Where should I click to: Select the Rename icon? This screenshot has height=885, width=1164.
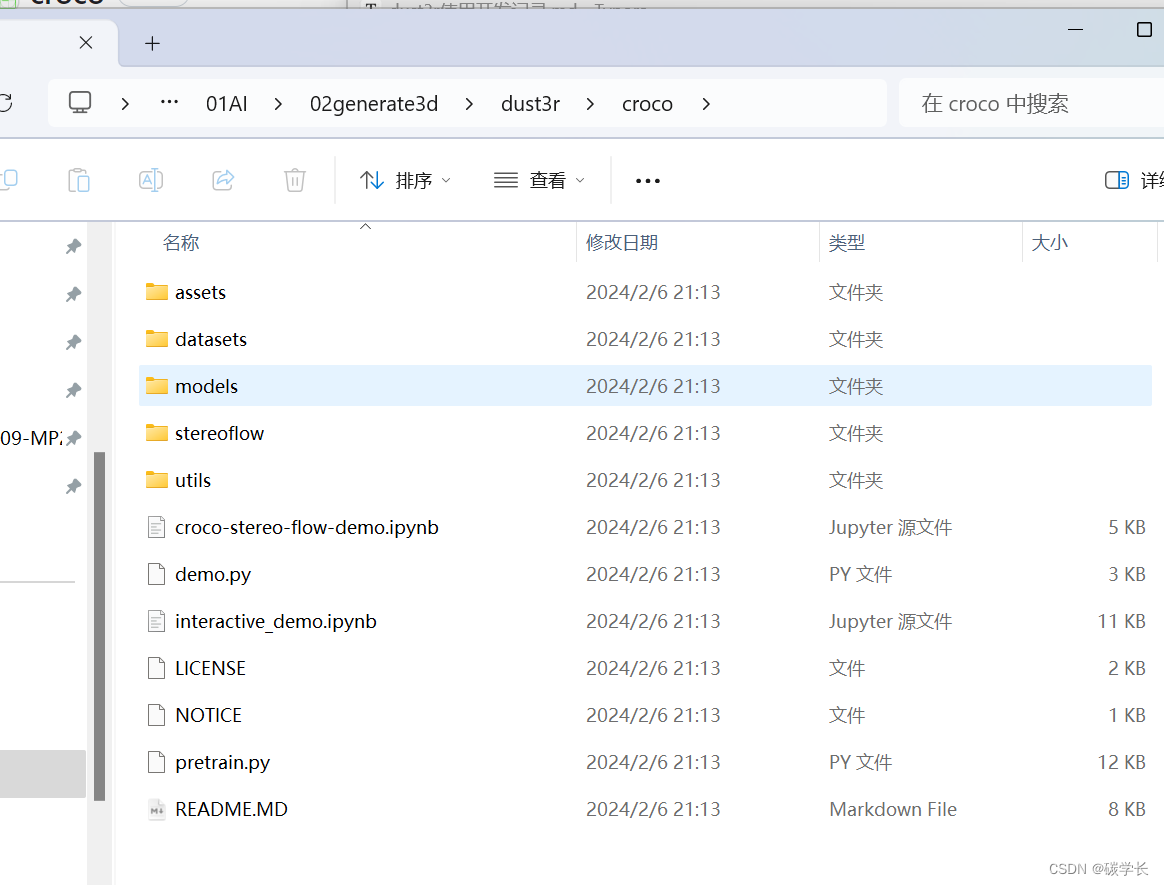tap(150, 180)
